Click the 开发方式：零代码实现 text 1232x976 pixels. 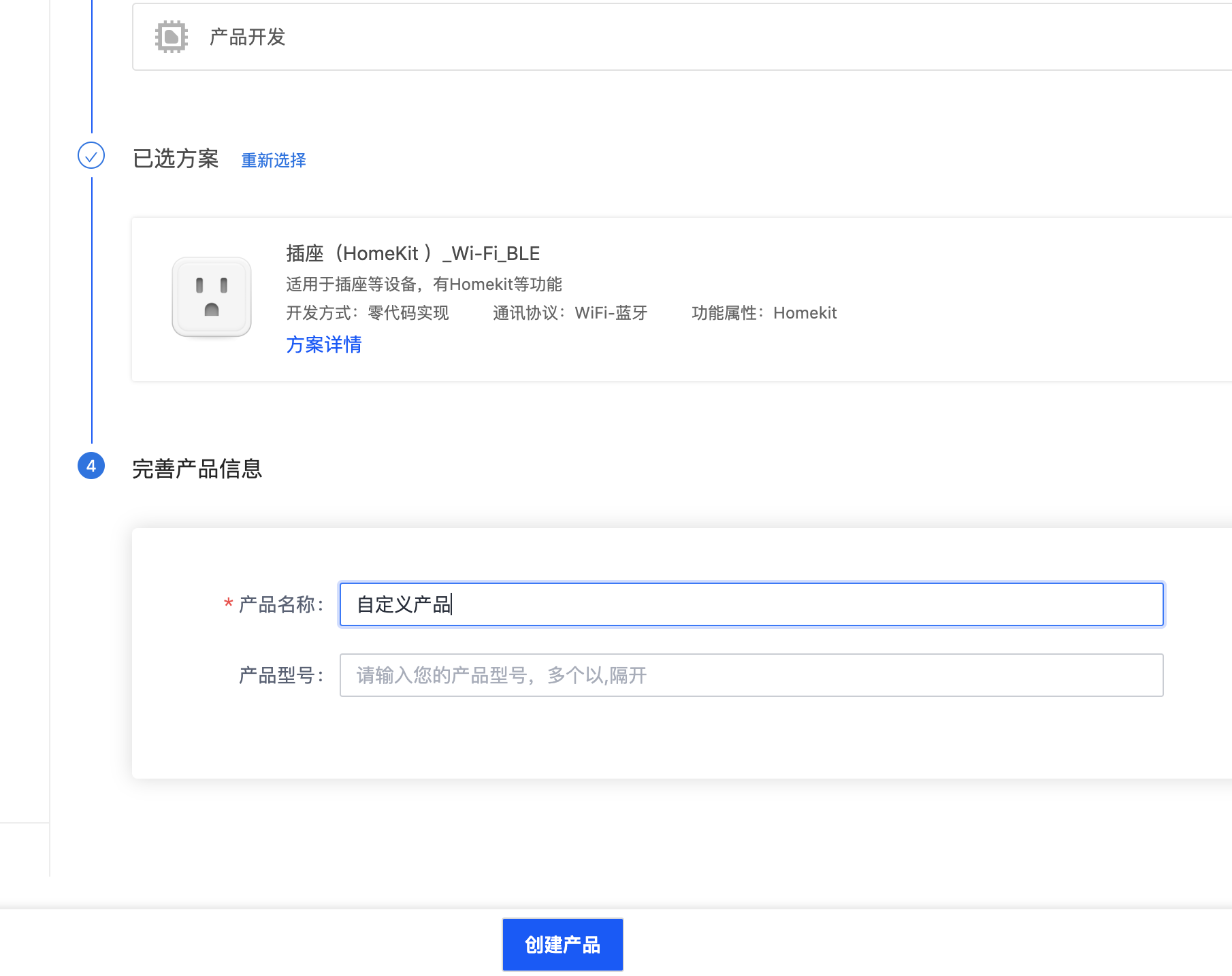coord(368,313)
